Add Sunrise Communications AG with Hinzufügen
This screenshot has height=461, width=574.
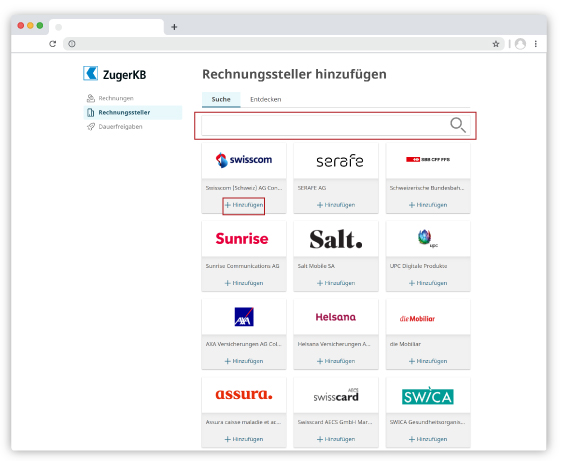tap(244, 283)
